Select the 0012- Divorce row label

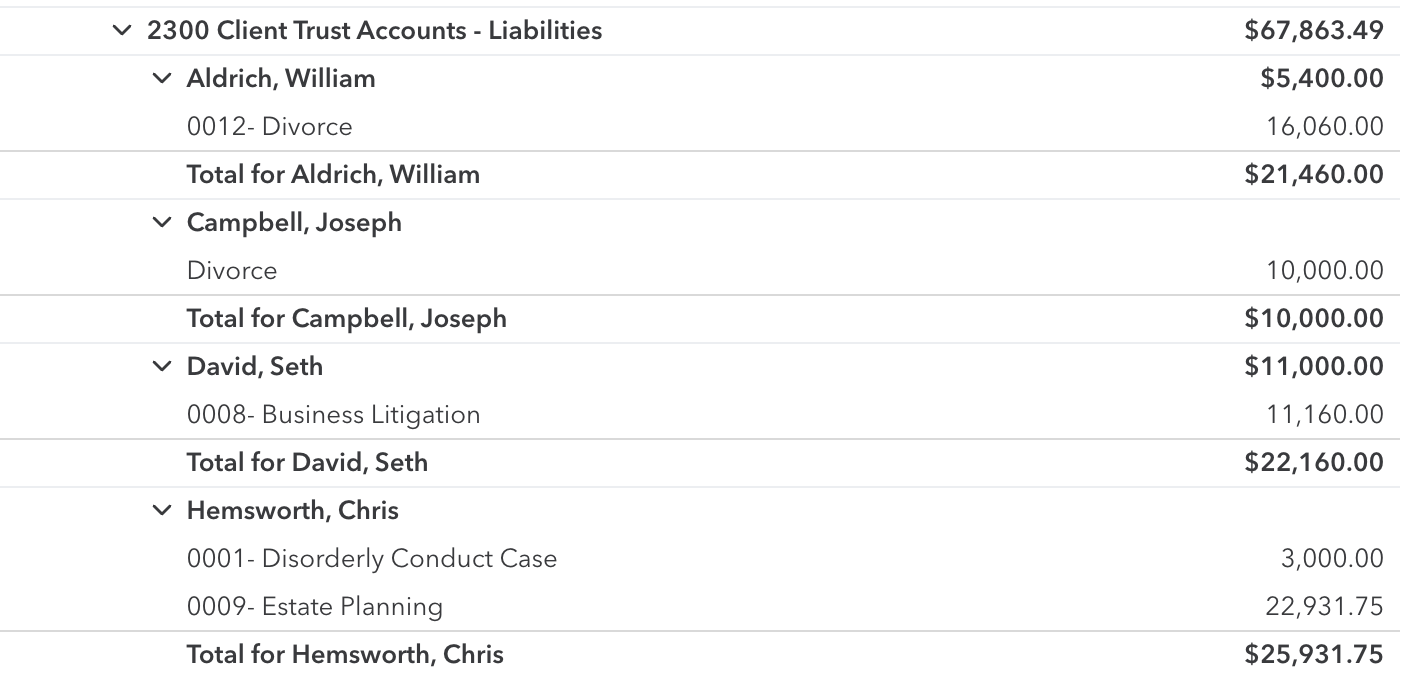click(269, 127)
